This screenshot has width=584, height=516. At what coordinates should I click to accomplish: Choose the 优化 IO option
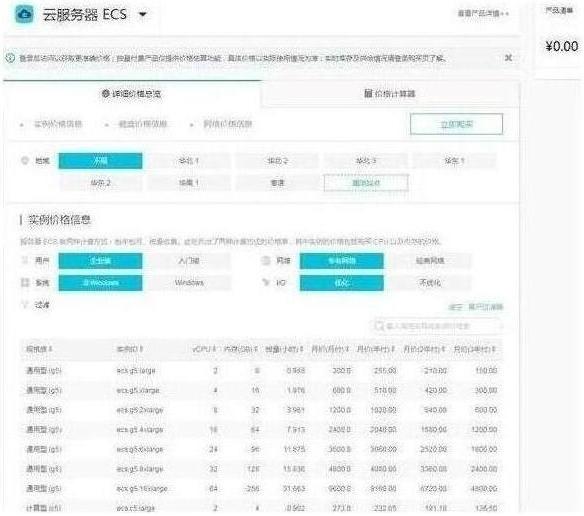tap(342, 283)
